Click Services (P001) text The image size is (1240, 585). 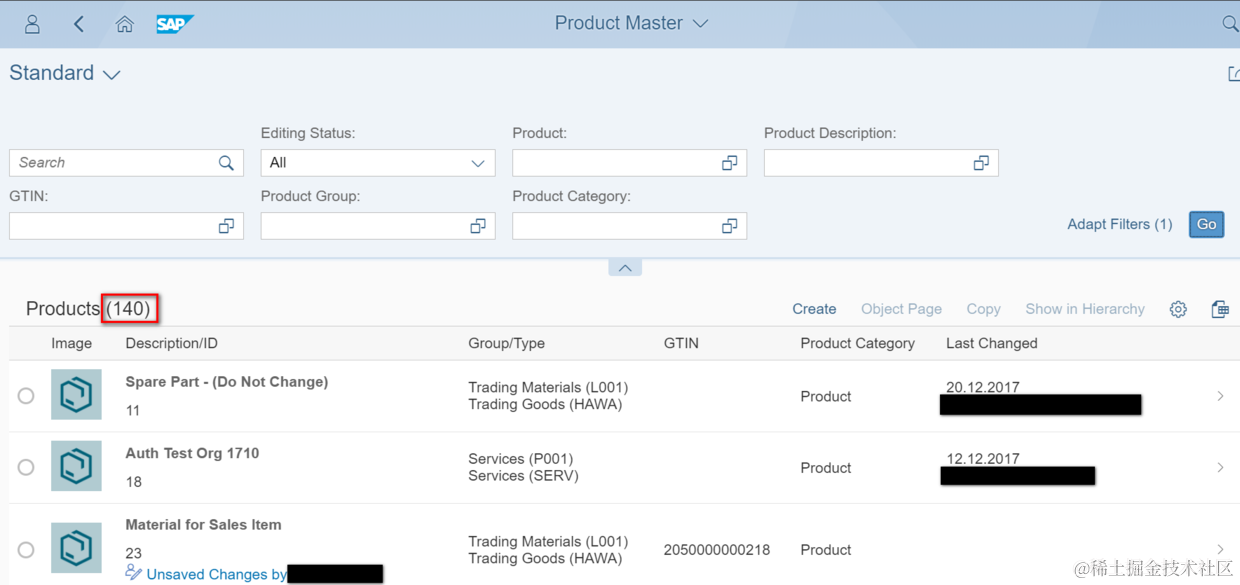pyautogui.click(x=520, y=459)
